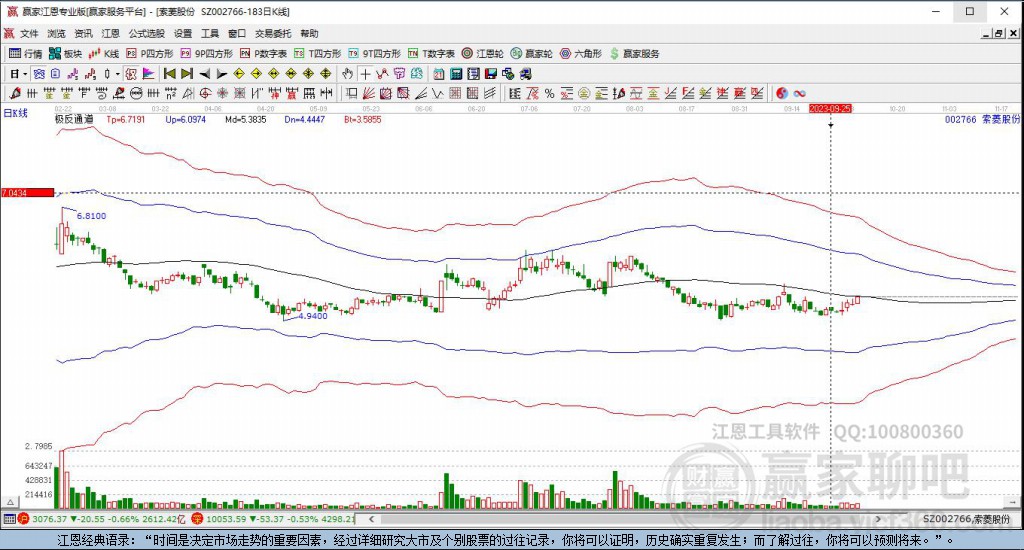
Task: Launch the 赢家轮 wheel tool
Action: coord(532,54)
